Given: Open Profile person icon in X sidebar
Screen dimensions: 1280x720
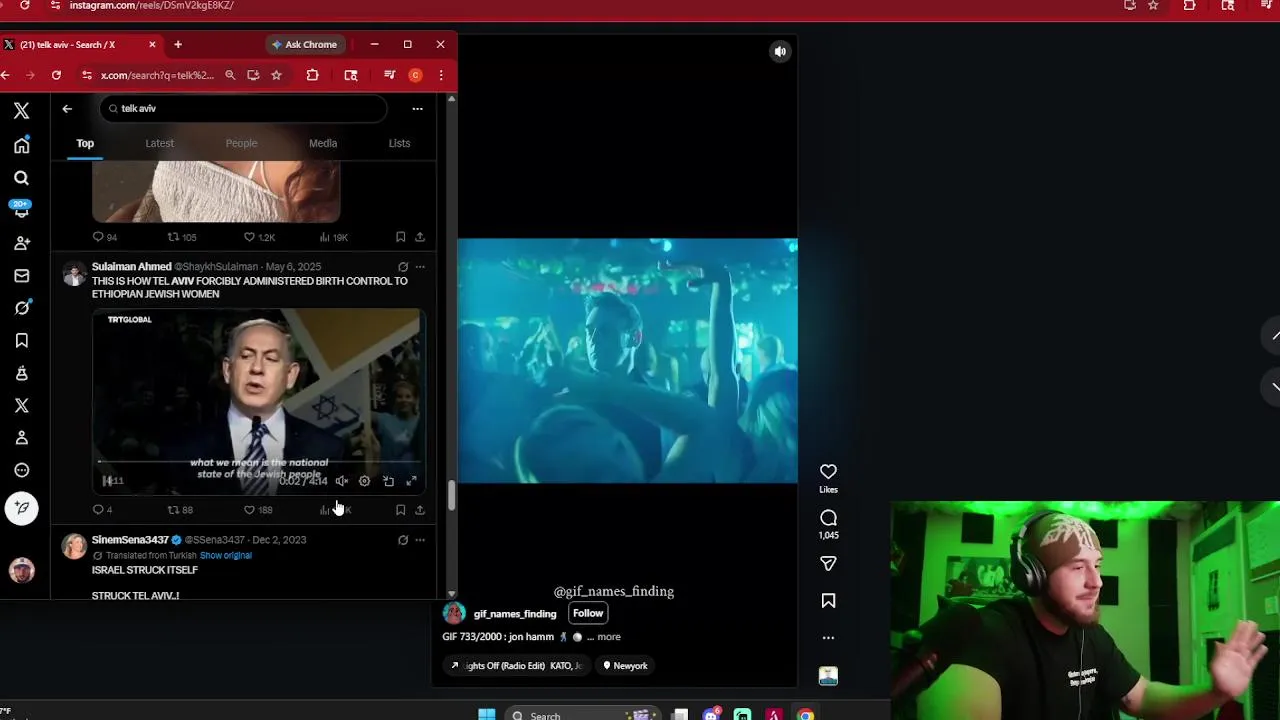Looking at the screenshot, I should click(21, 438).
